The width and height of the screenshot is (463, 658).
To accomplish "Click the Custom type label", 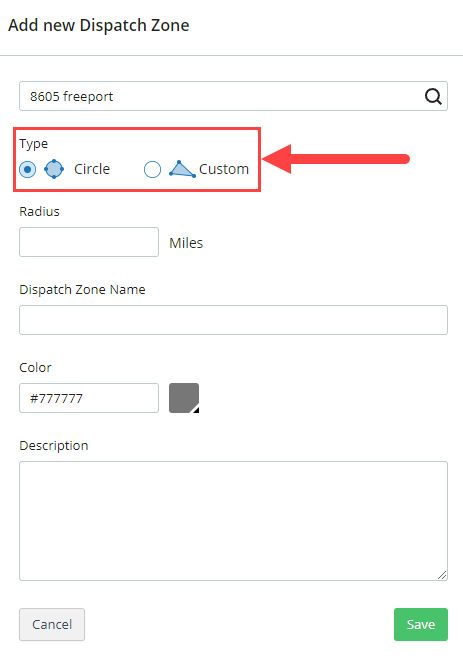I will [224, 169].
